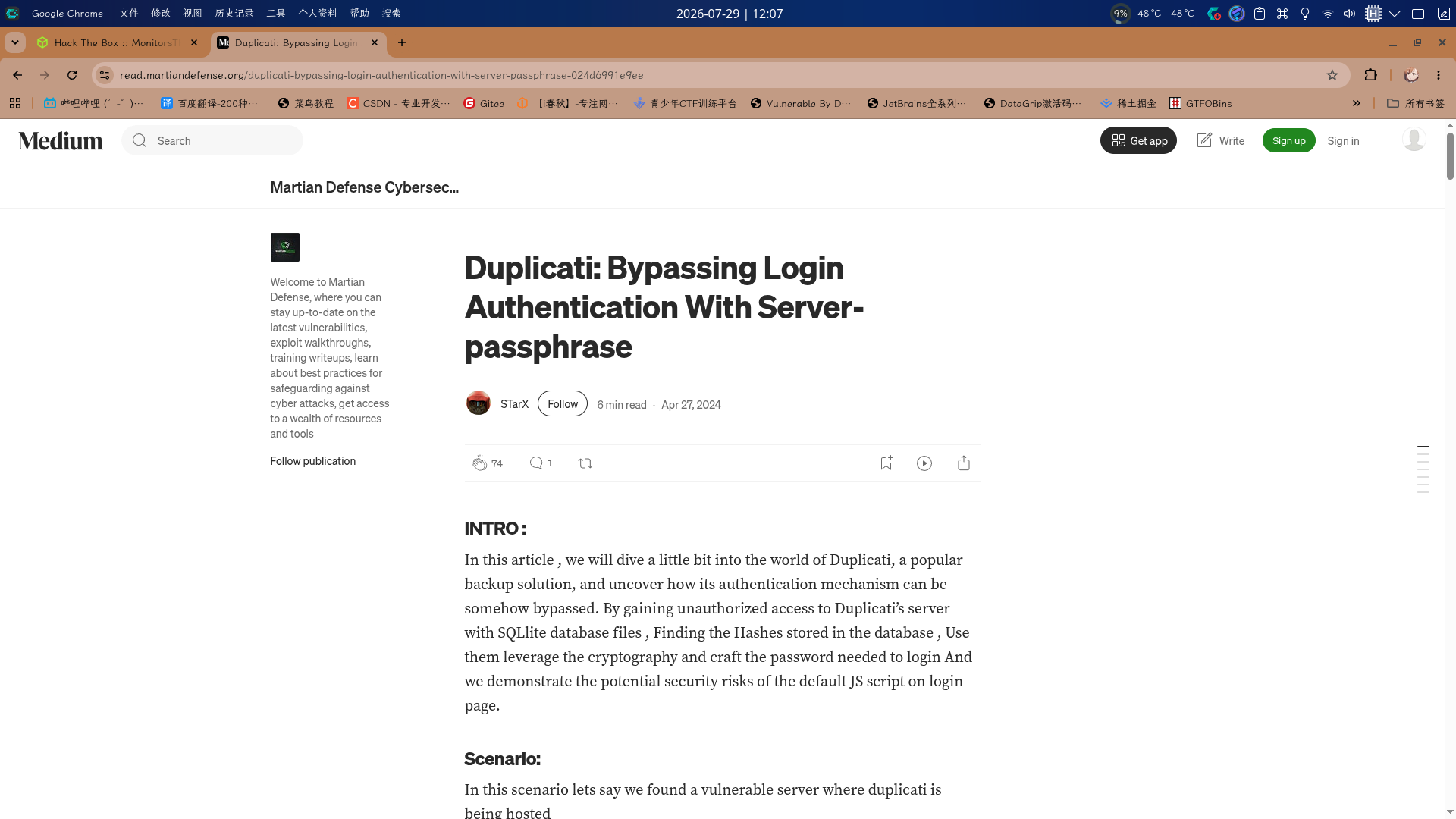Click the Follow publication link
The height and width of the screenshot is (819, 1456).
[312, 461]
